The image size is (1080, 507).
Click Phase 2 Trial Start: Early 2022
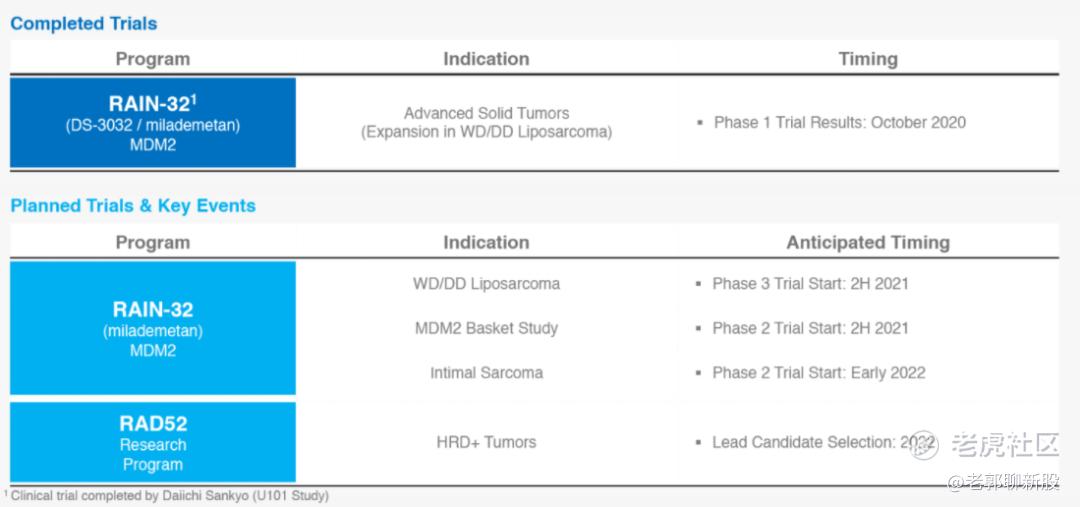pyautogui.click(x=819, y=373)
